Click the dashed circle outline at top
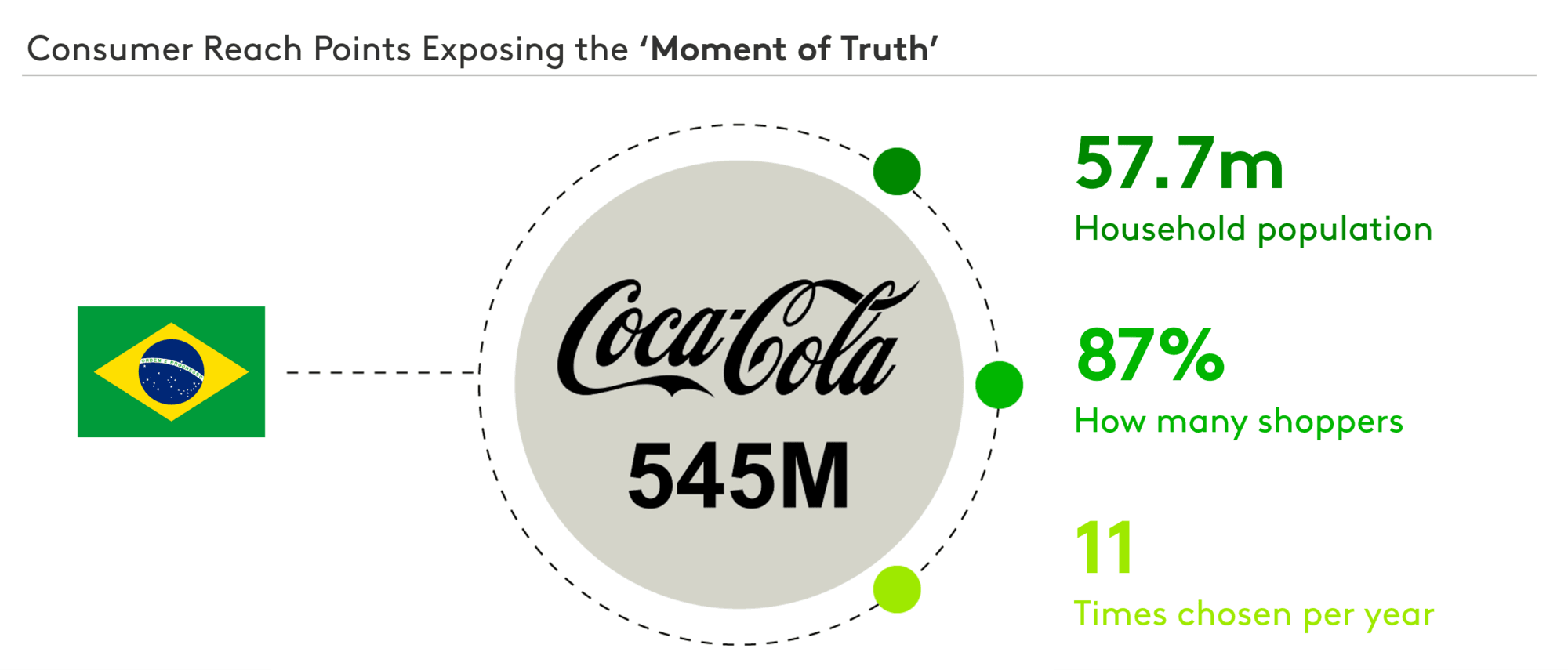Image resolution: width=1568 pixels, height=670 pixels. [x=739, y=125]
